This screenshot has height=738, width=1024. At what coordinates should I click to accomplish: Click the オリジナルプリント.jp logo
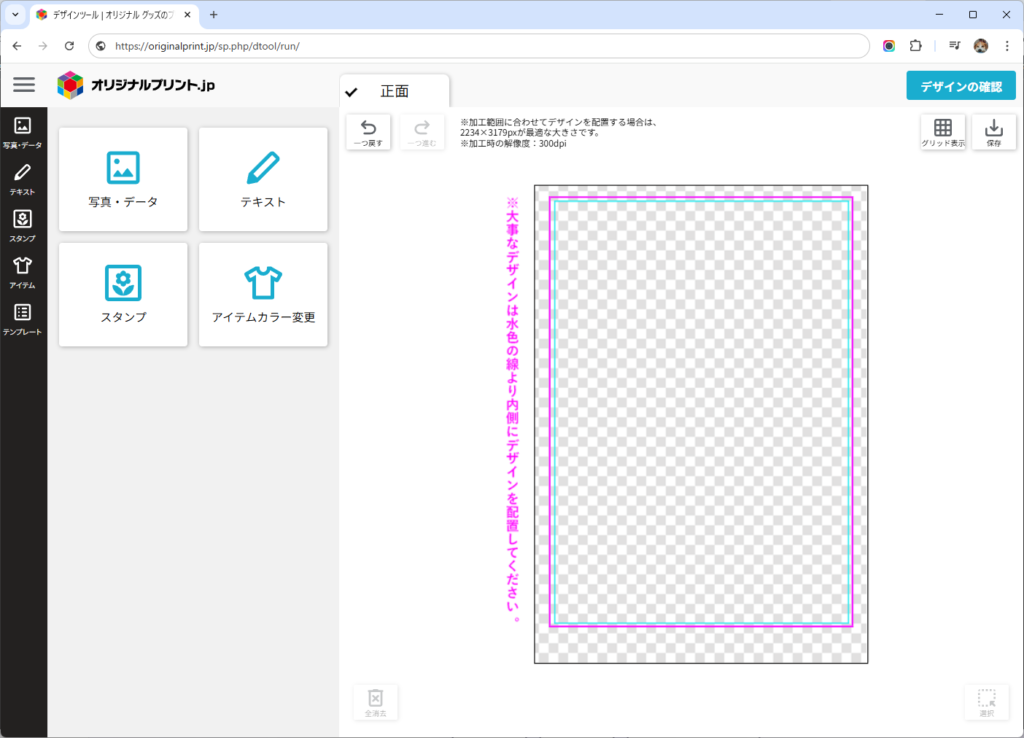pyautogui.click(x=136, y=85)
